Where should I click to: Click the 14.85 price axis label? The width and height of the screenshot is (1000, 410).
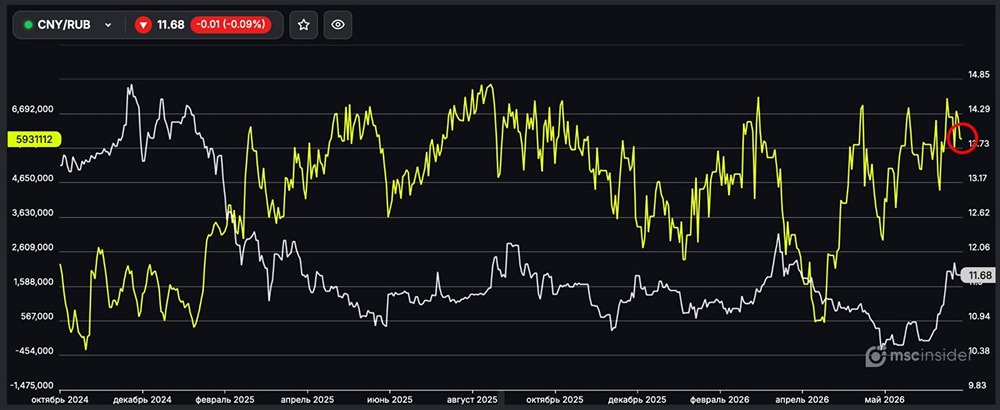click(x=979, y=75)
